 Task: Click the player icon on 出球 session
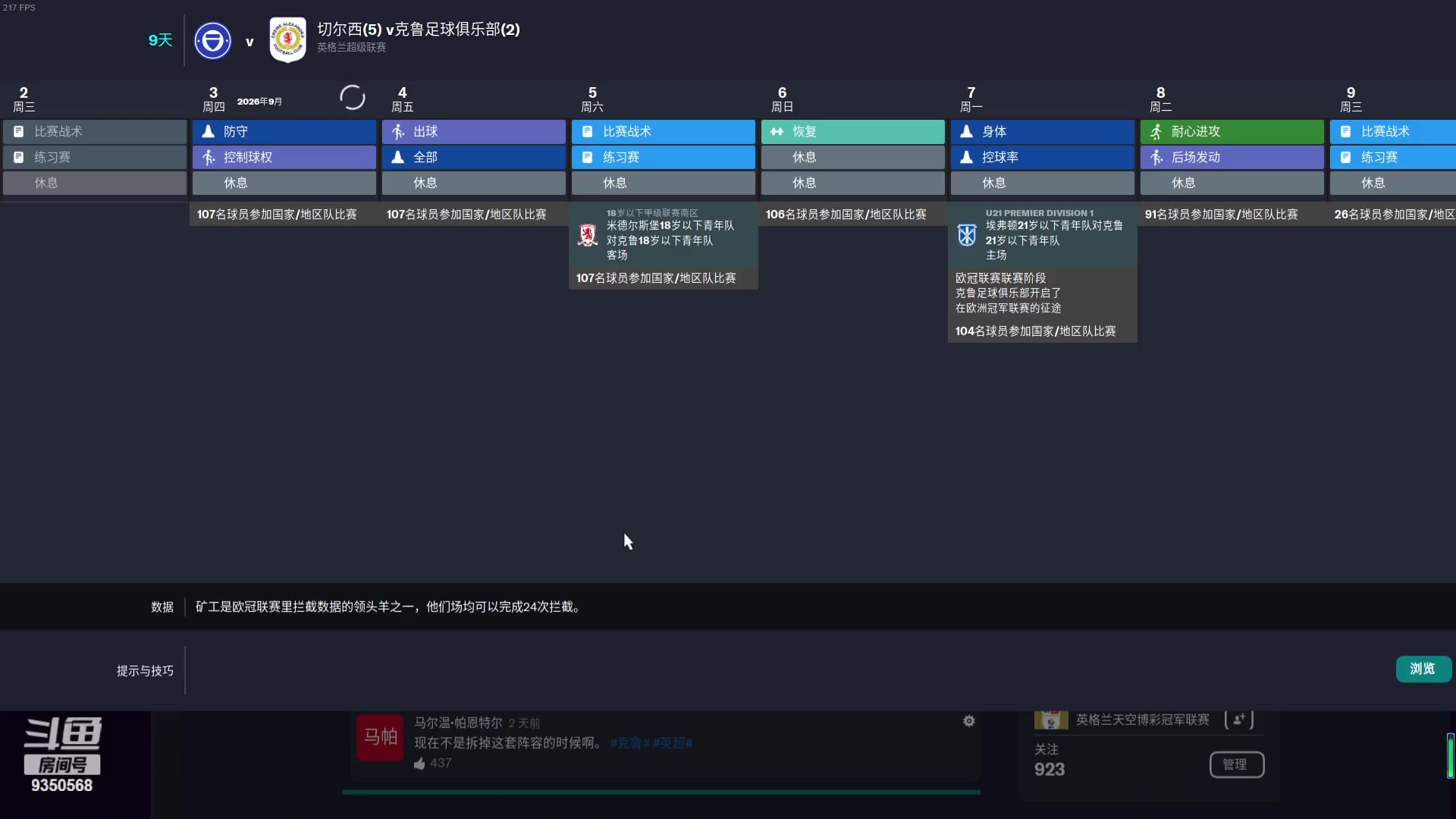tap(397, 131)
